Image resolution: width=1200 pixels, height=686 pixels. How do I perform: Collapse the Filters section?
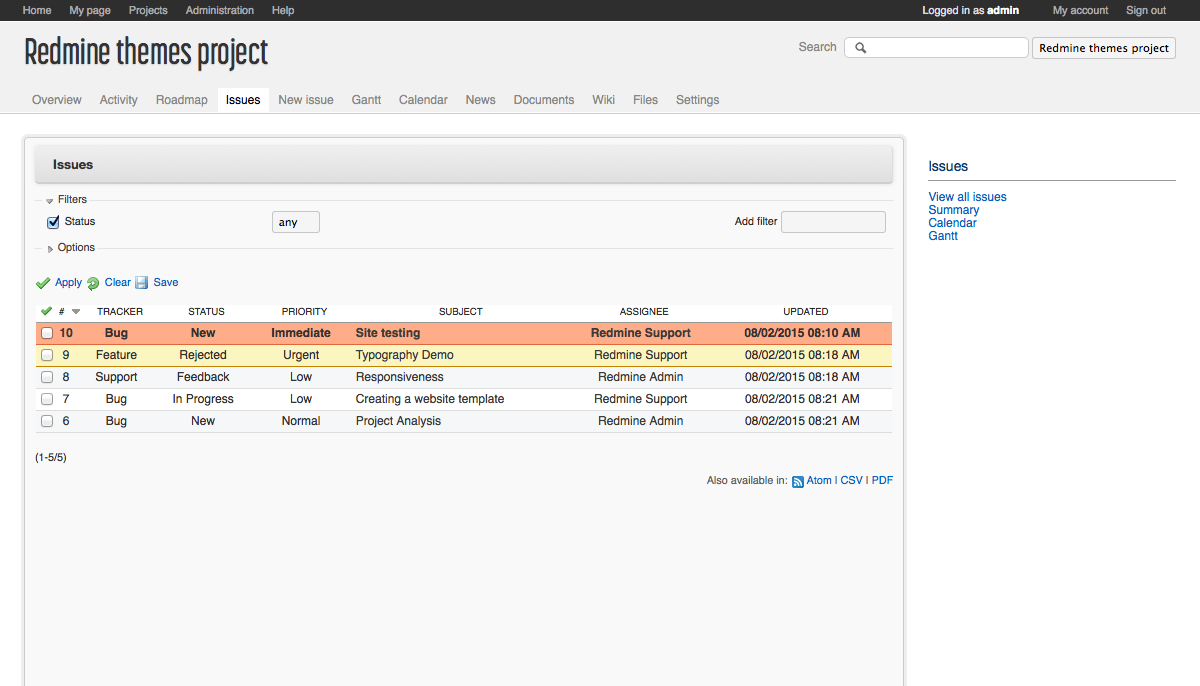tap(50, 200)
